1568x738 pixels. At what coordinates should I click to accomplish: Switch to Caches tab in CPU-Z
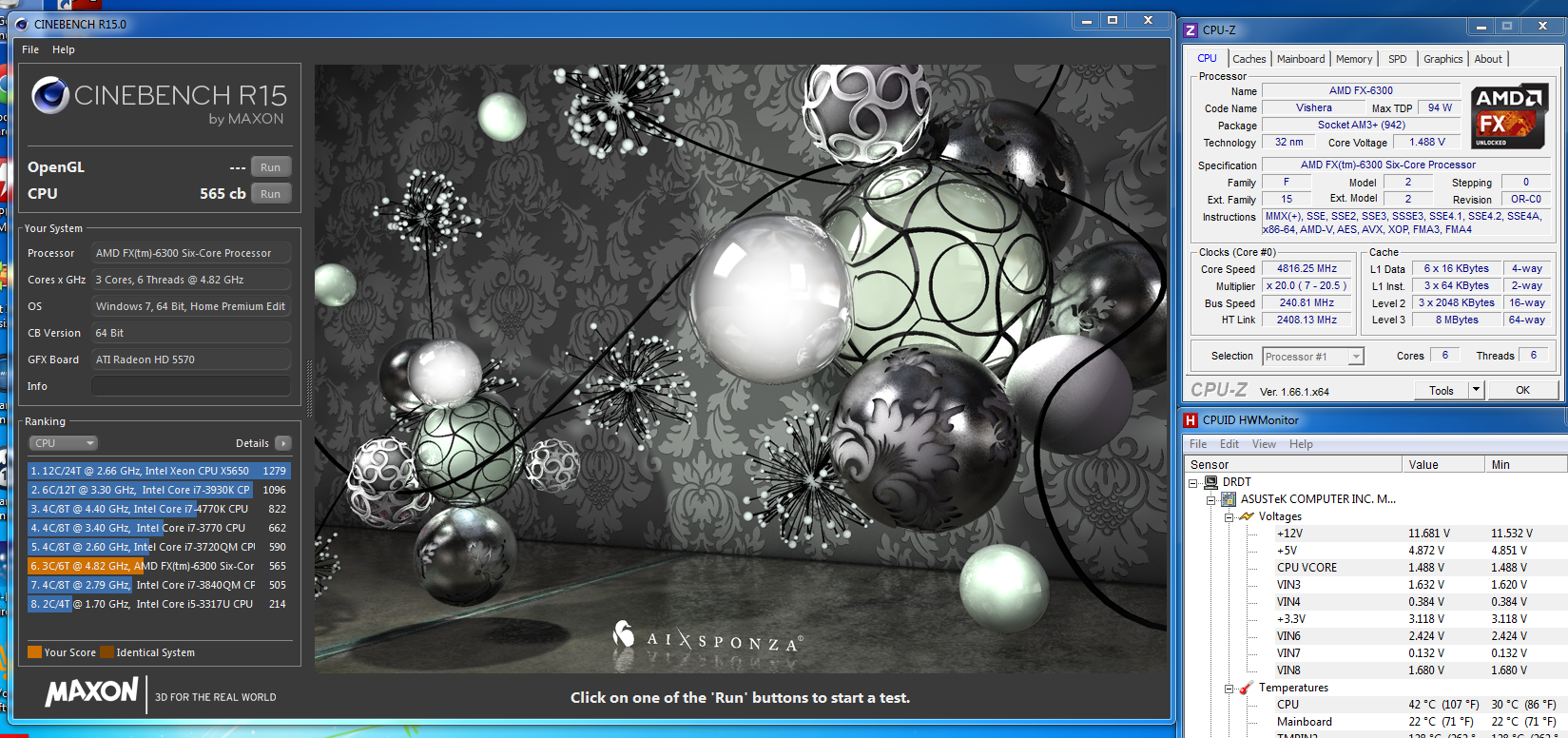point(1249,59)
